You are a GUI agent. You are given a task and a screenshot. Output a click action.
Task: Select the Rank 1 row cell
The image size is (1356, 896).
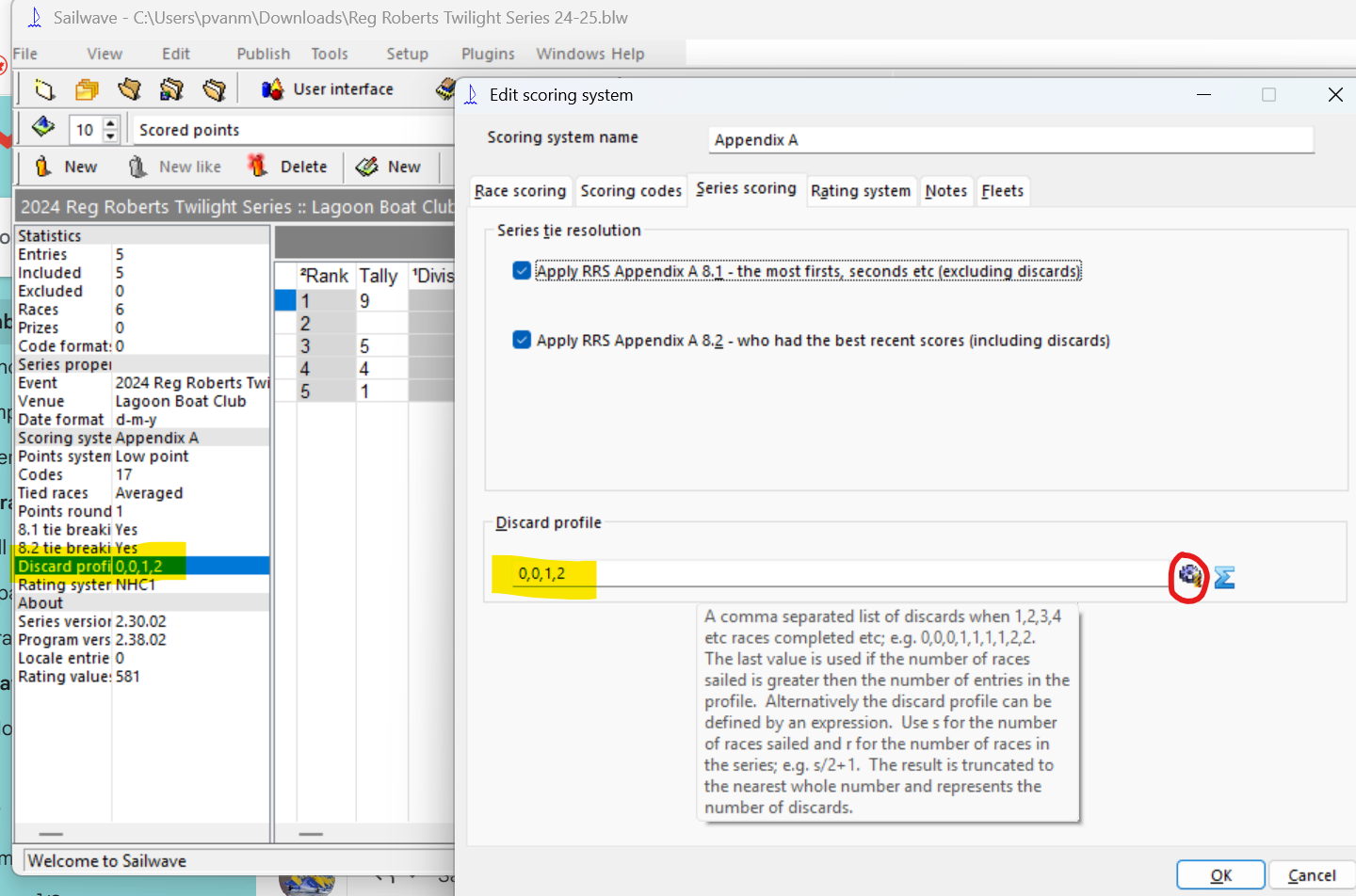[x=326, y=301]
